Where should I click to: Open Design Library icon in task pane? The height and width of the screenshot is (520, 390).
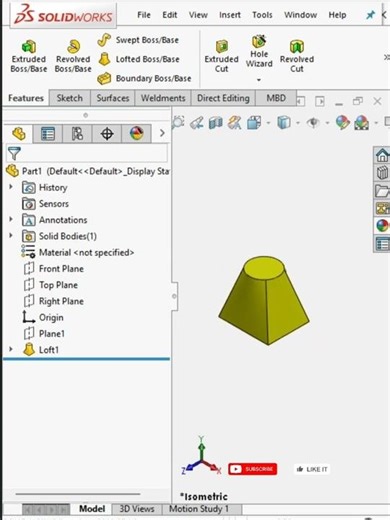point(382,173)
